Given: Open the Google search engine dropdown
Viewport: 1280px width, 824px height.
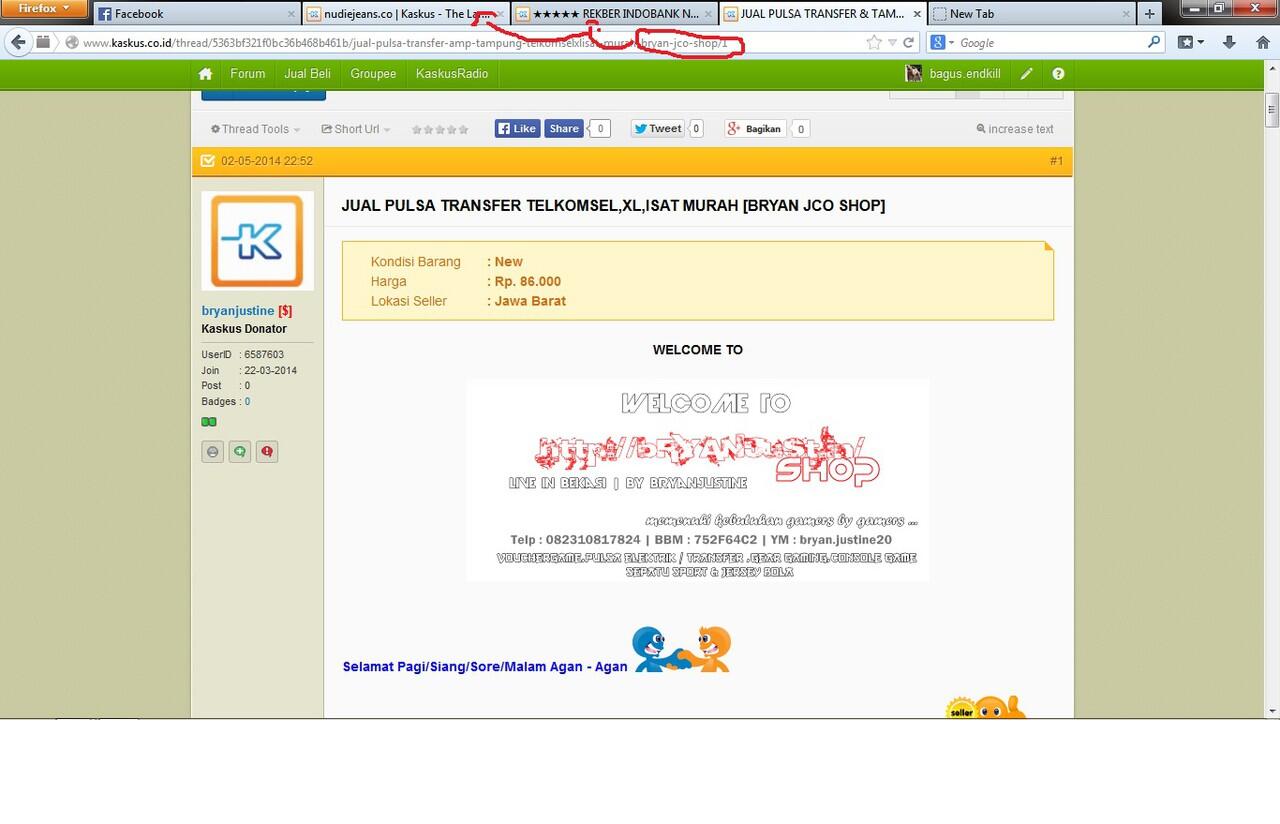Looking at the screenshot, I should click(x=943, y=43).
